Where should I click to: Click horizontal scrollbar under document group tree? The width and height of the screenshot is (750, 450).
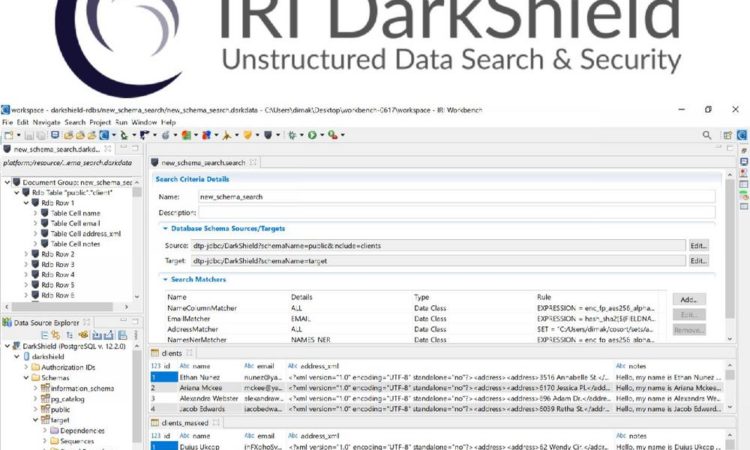tap(62, 307)
